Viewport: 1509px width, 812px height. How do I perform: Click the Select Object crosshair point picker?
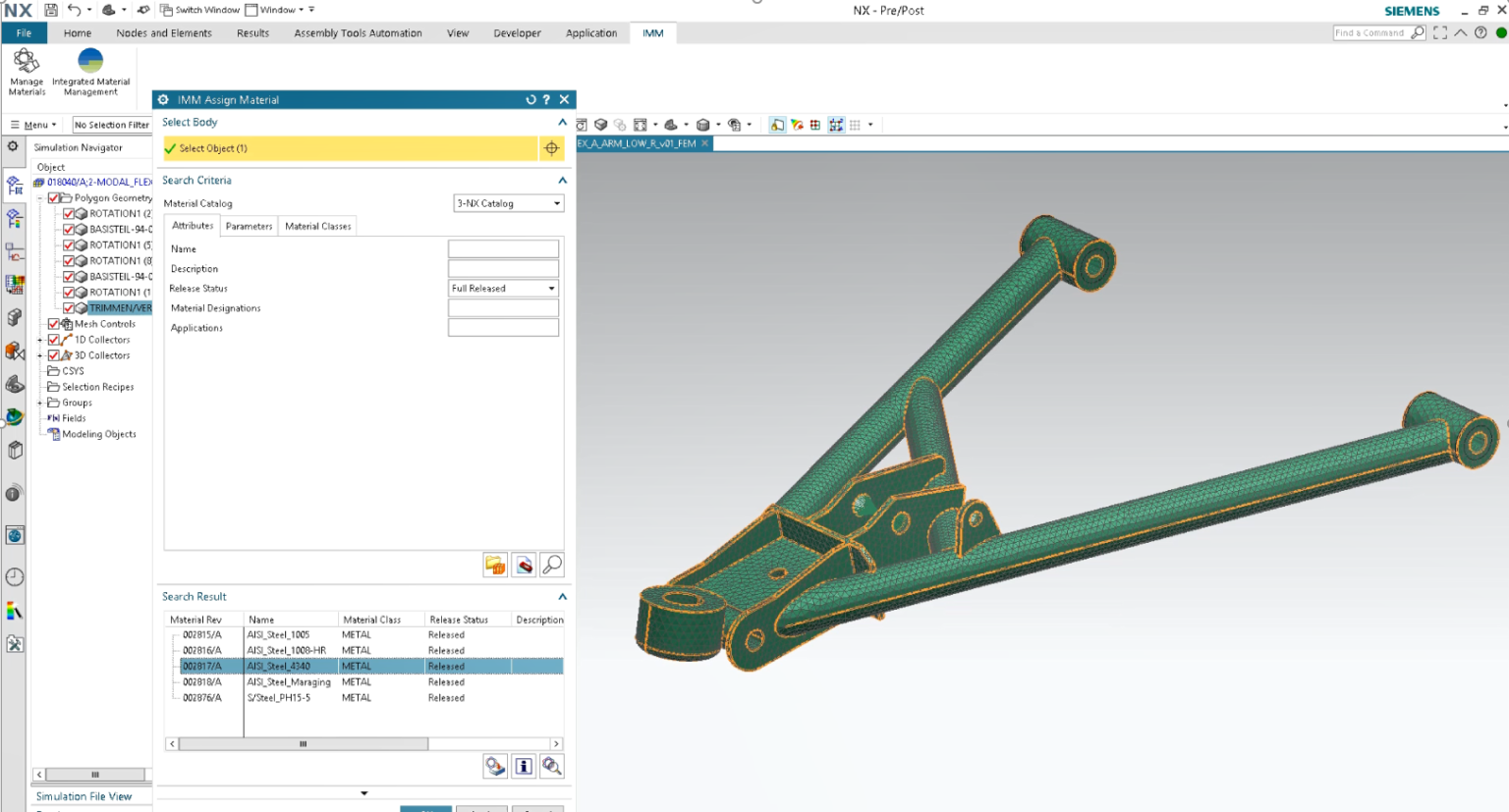(x=551, y=148)
